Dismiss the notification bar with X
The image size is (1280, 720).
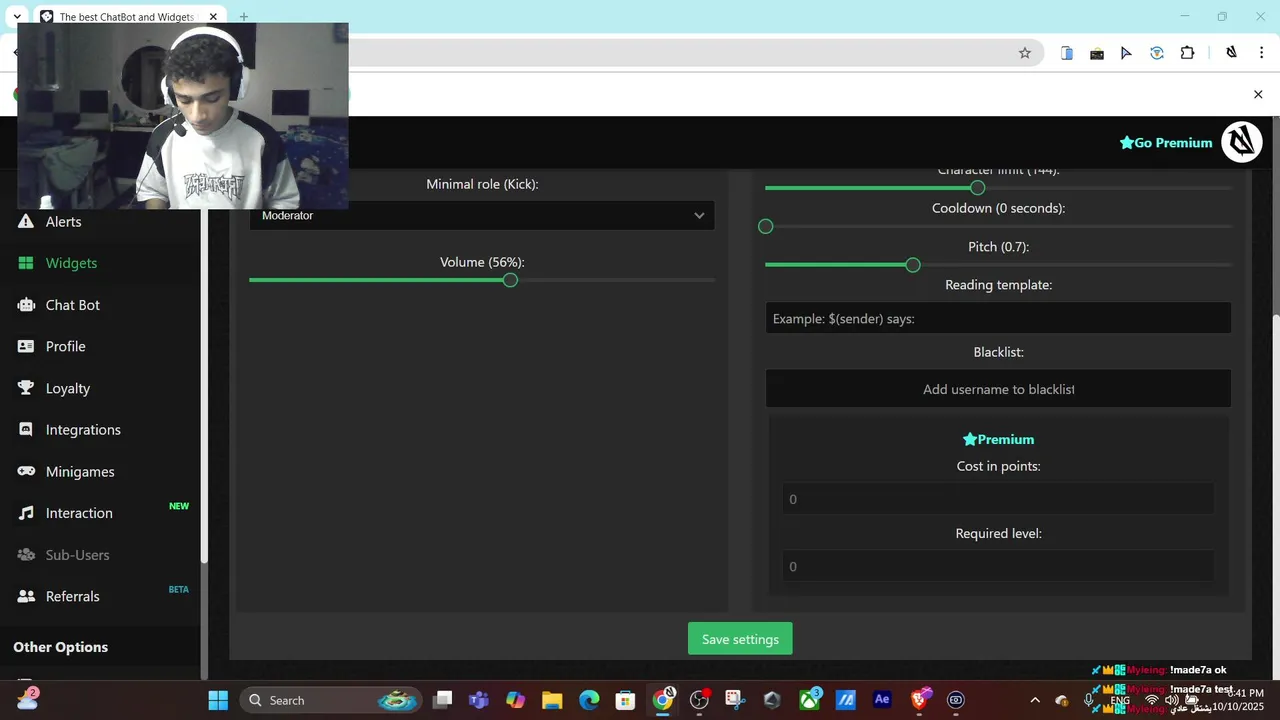tap(1258, 94)
